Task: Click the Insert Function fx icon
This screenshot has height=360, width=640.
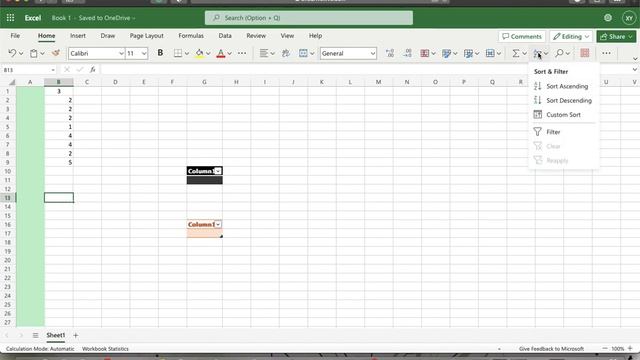Action: click(x=93, y=70)
